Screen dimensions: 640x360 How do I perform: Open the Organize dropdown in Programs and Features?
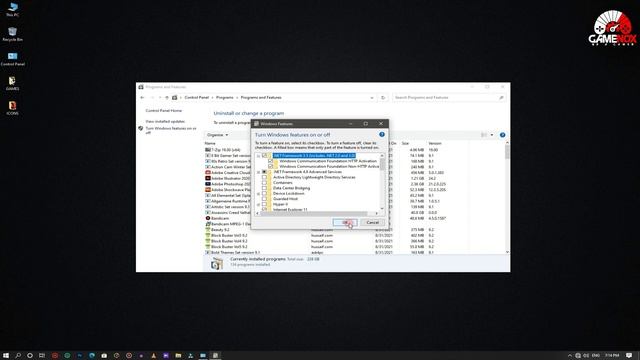tap(218, 135)
